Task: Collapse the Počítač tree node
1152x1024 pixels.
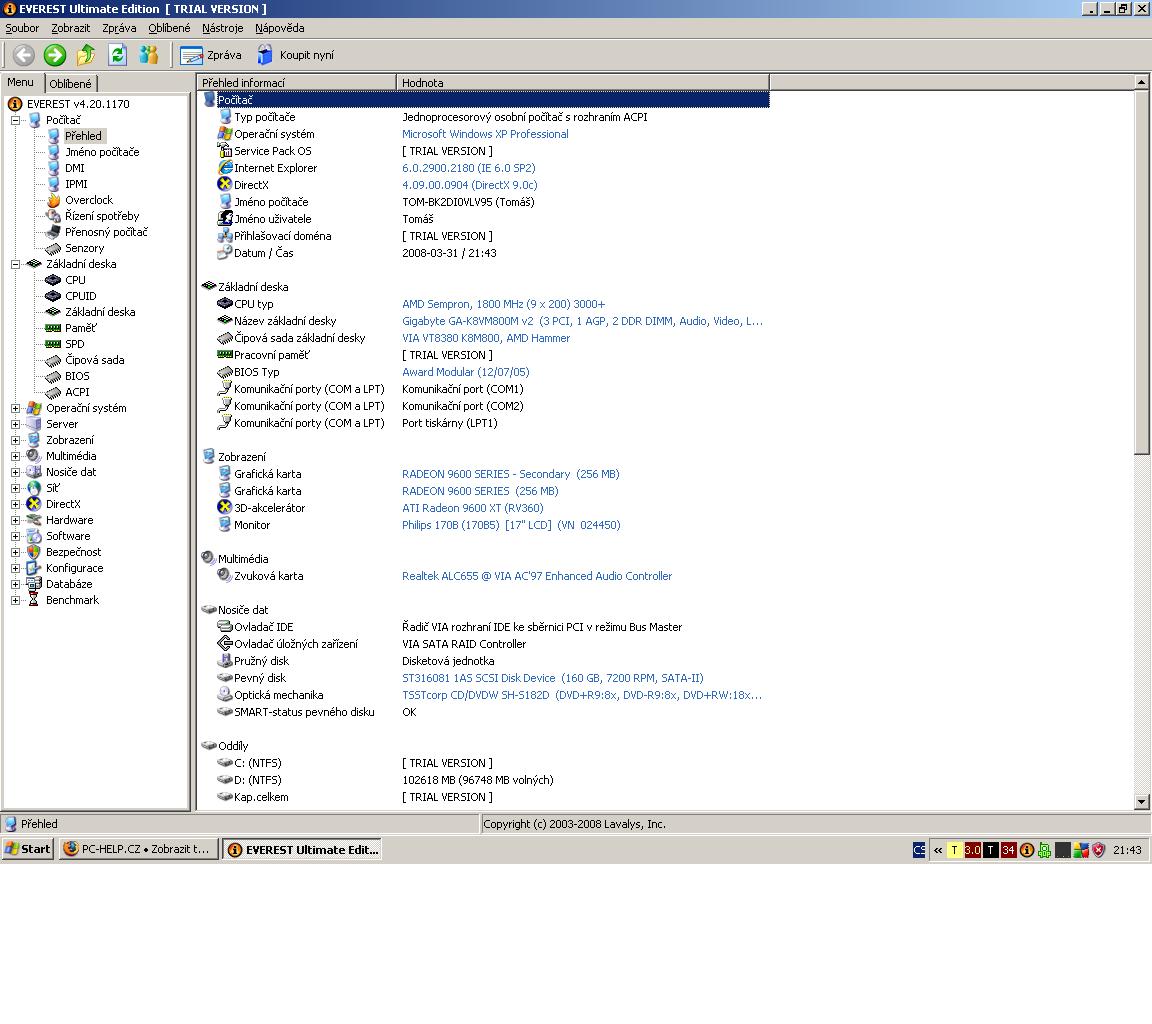Action: tap(15, 120)
